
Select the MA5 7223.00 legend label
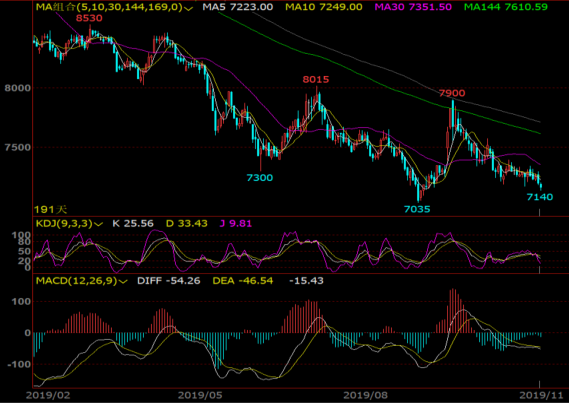tap(238, 7)
